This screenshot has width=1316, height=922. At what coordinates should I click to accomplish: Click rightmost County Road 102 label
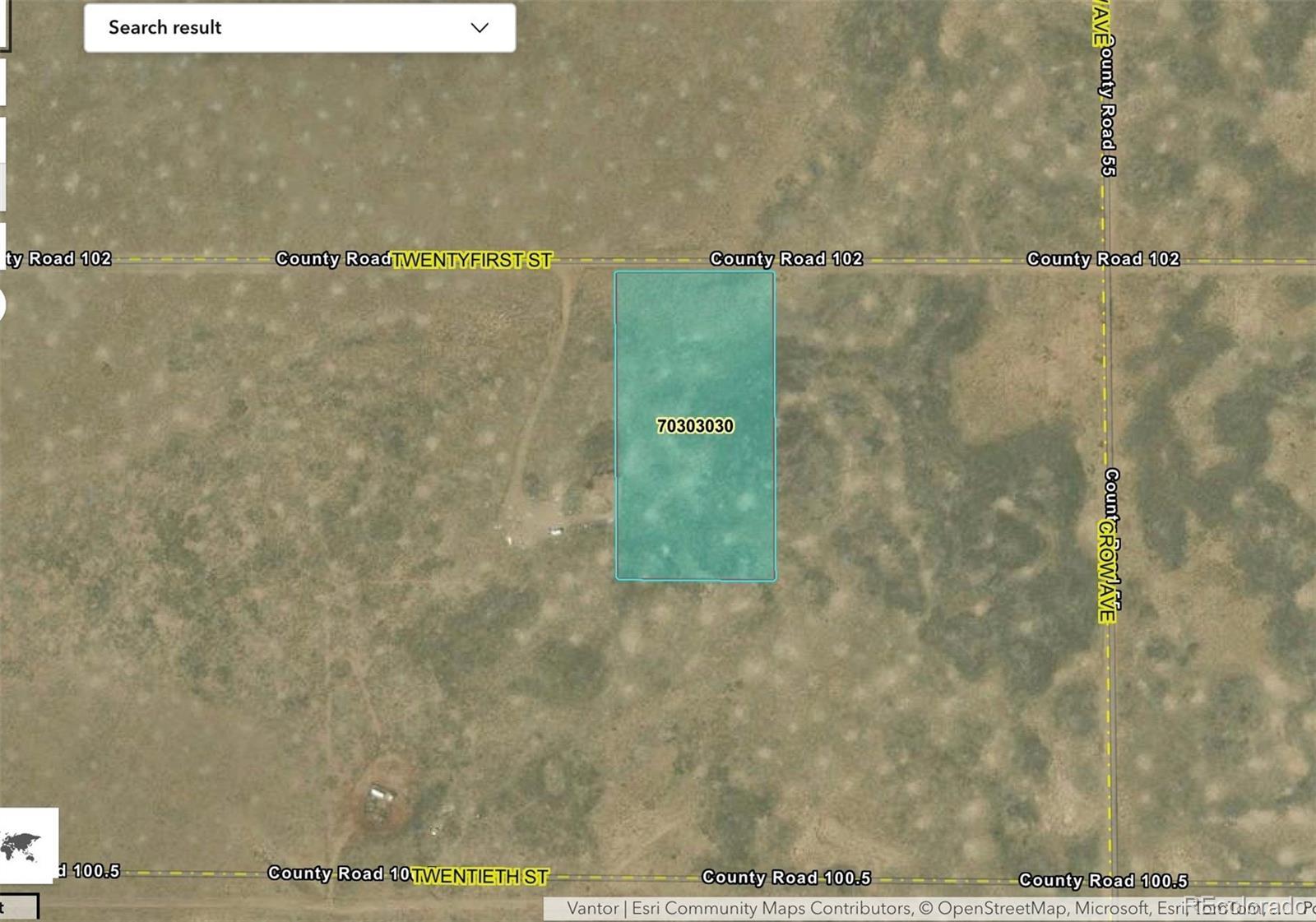click(x=1102, y=259)
